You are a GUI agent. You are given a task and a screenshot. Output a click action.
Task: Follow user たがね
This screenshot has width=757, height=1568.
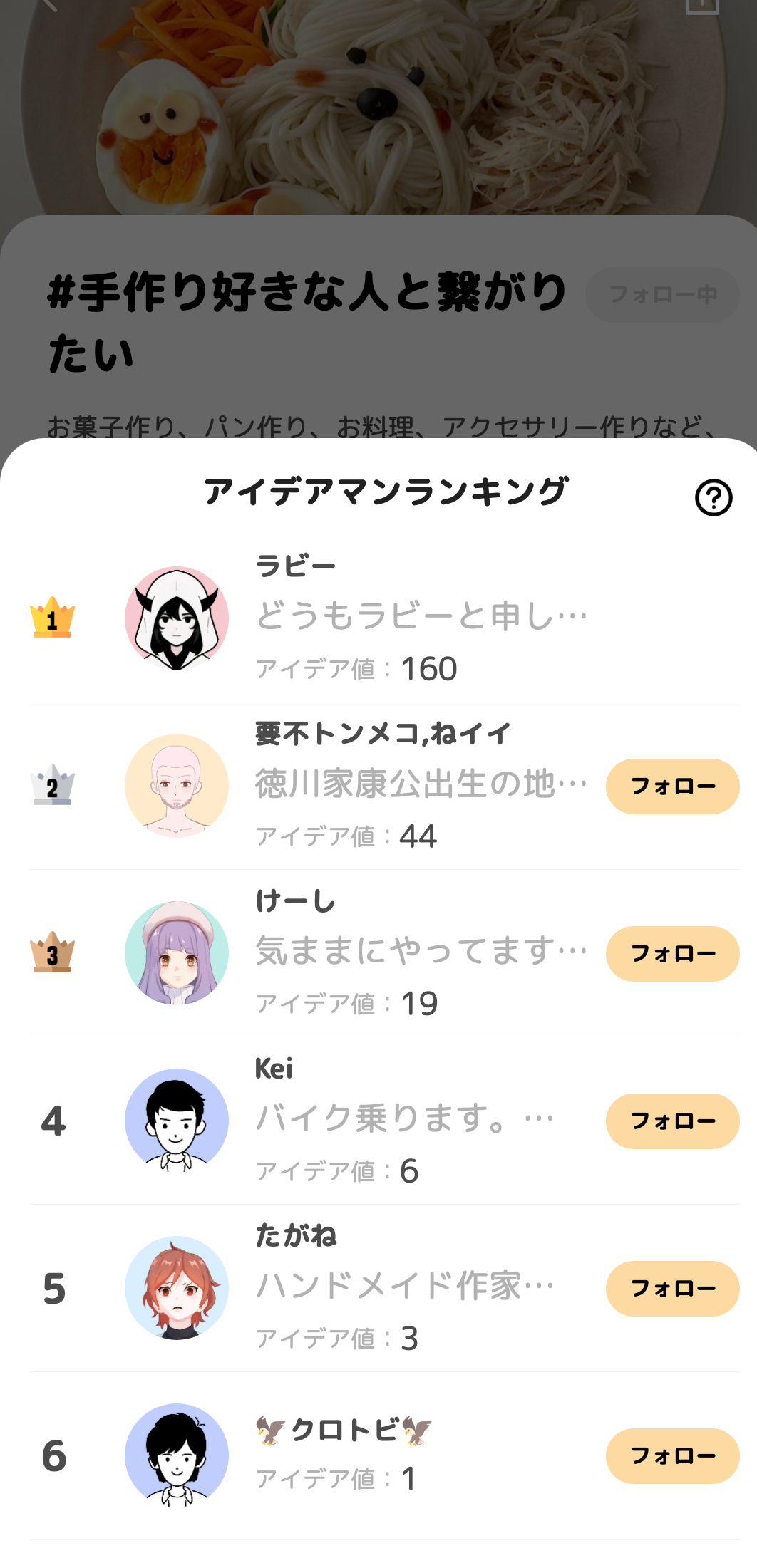point(672,1289)
